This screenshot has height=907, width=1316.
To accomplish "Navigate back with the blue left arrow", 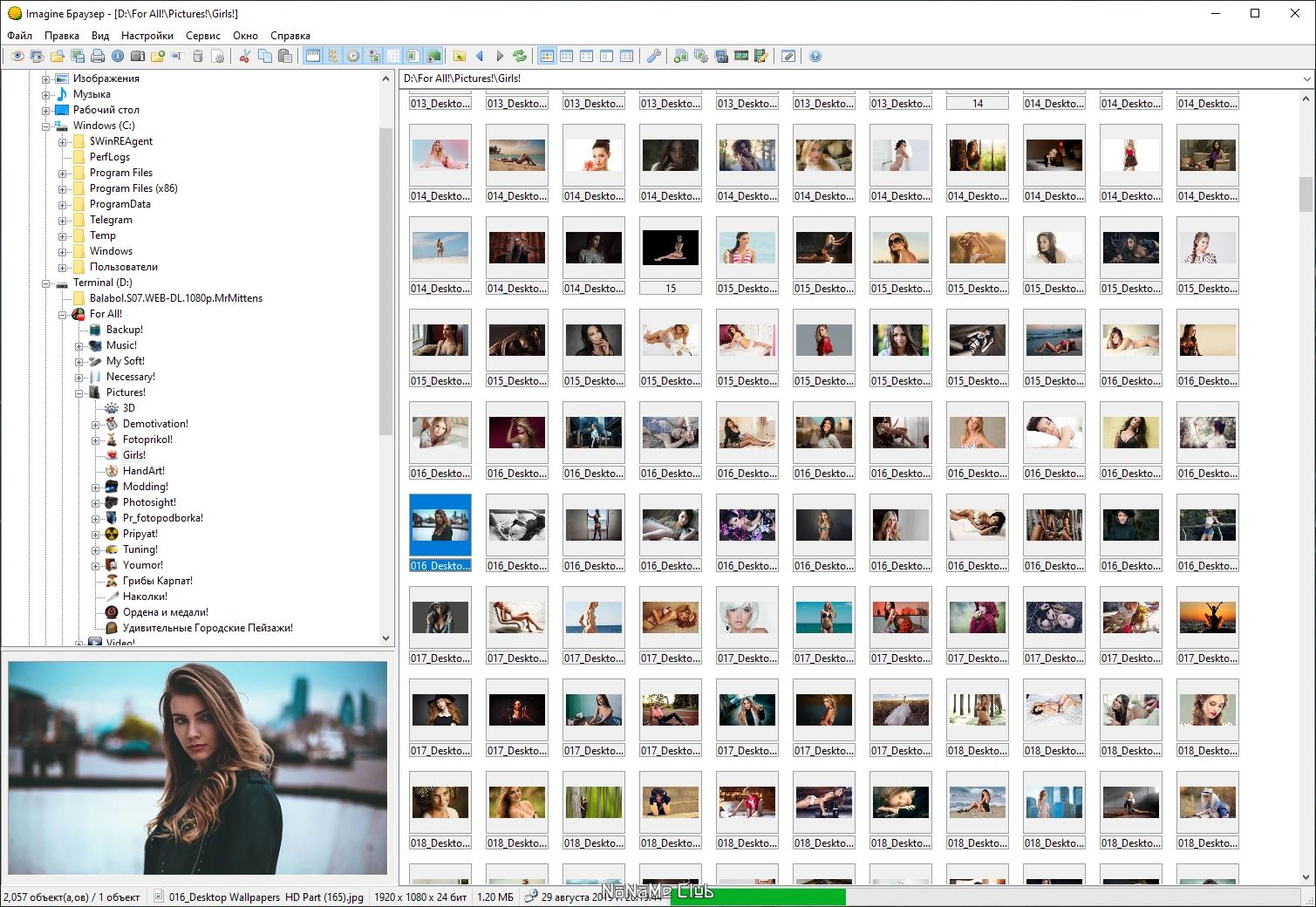I will tap(480, 56).
